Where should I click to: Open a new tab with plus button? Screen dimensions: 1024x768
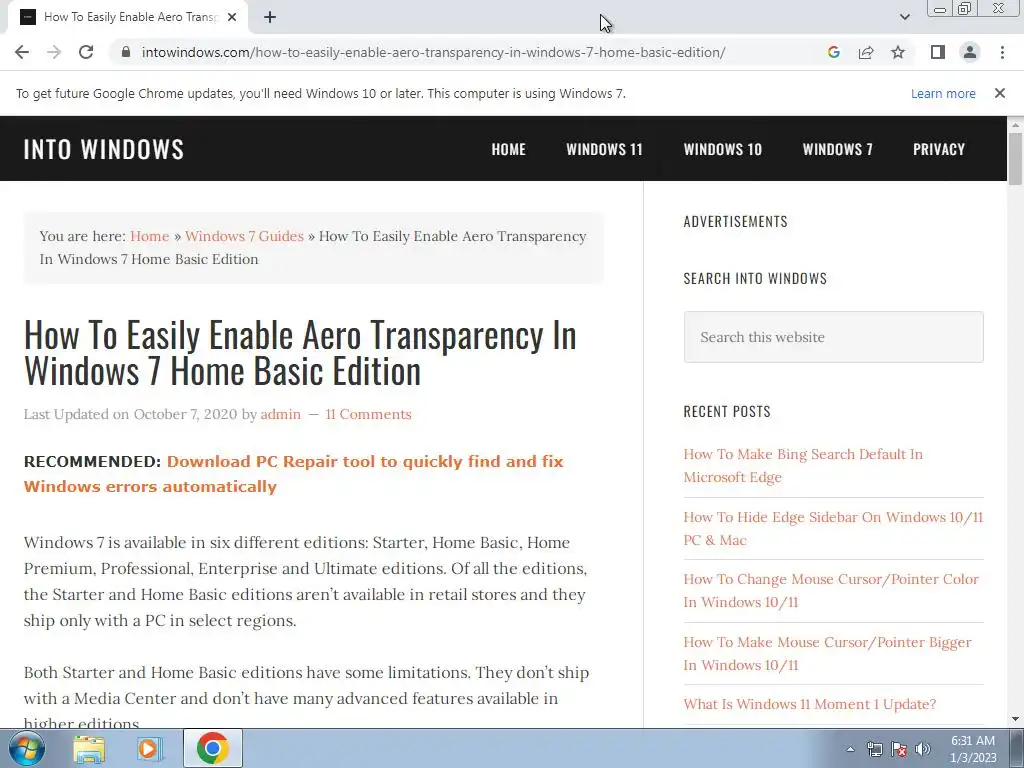(x=270, y=18)
